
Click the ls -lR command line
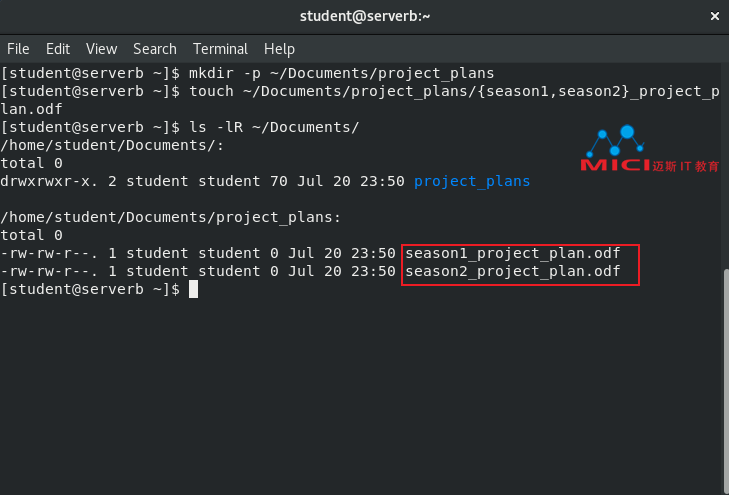tap(180, 127)
